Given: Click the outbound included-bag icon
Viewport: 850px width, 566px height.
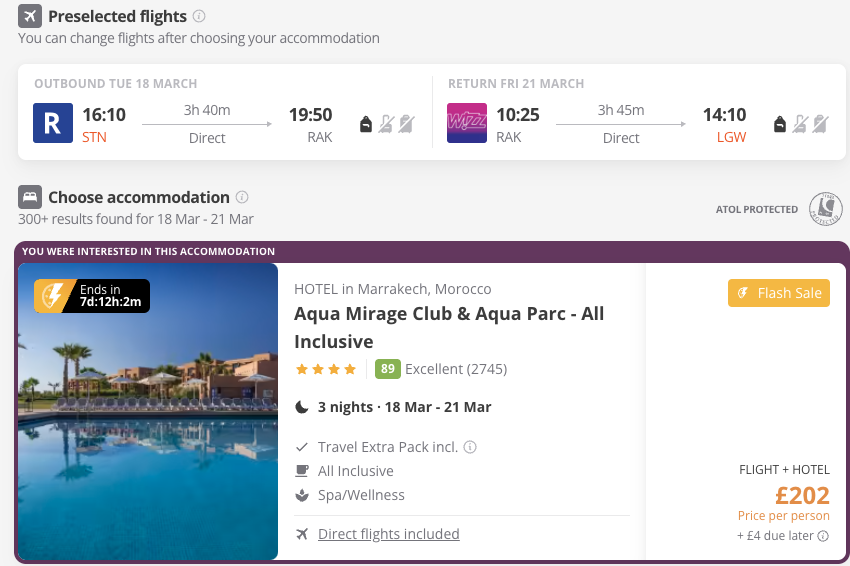Looking at the screenshot, I should tap(366, 124).
